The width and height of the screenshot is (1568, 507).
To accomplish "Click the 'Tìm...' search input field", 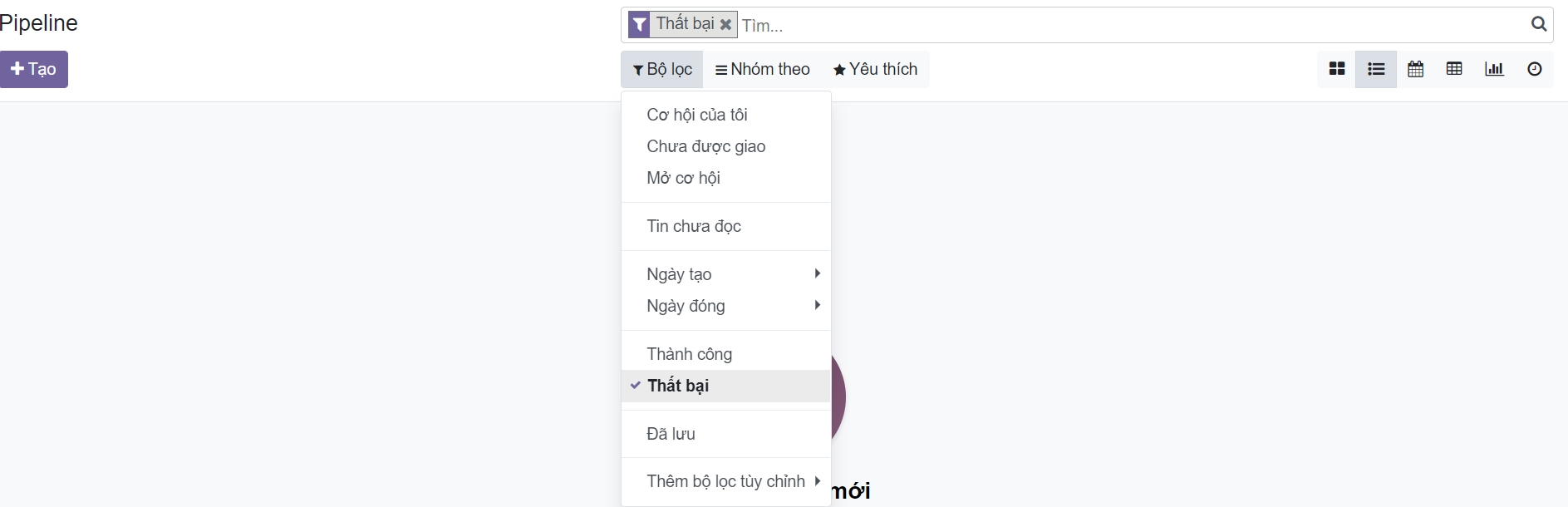I will 1130,26.
